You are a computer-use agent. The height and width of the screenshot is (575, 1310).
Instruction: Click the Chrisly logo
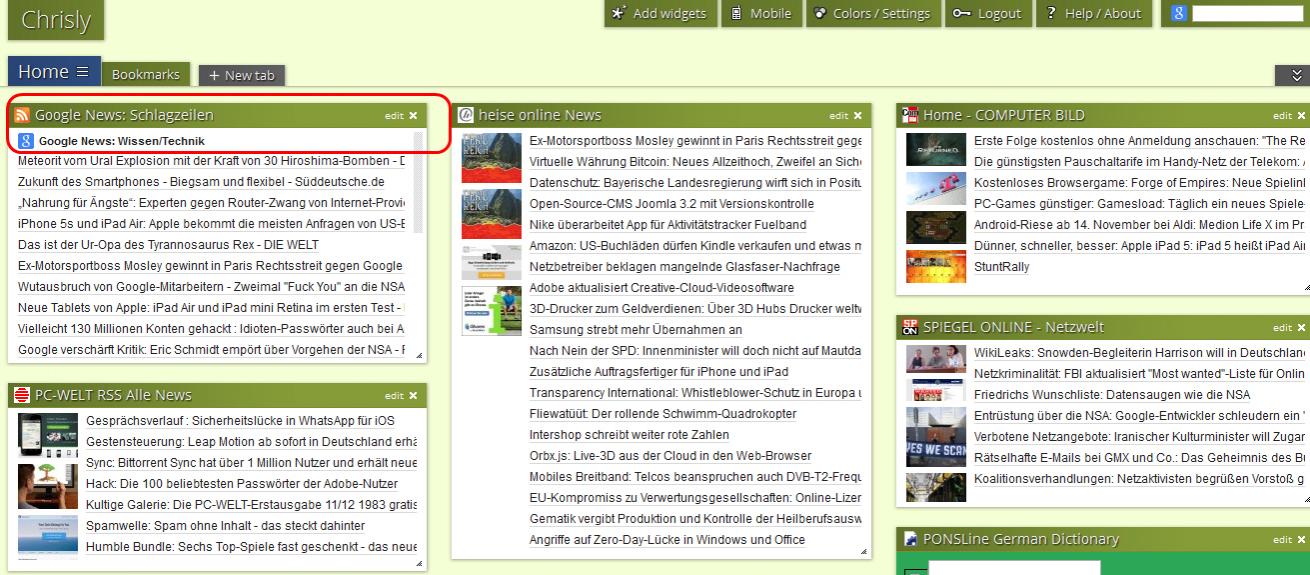coord(56,20)
